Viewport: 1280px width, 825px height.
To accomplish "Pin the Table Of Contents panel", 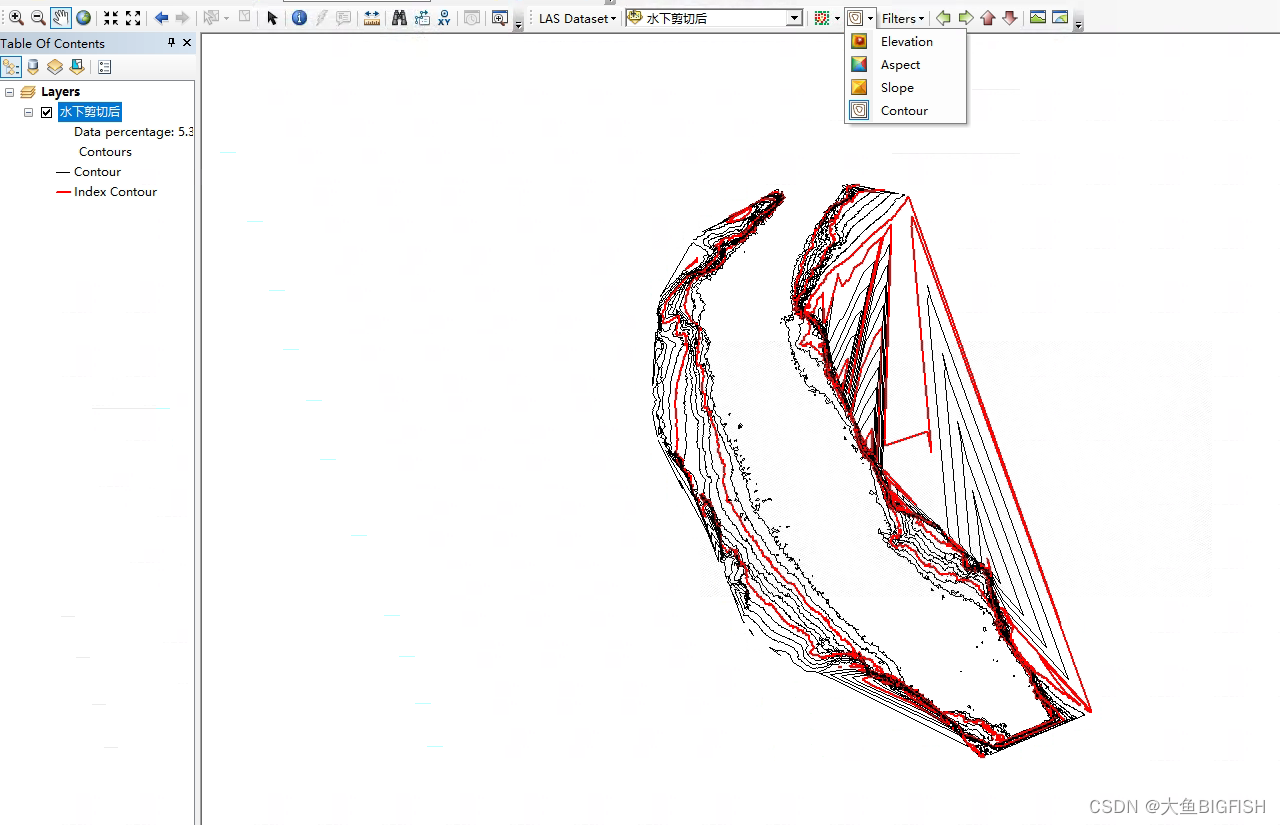I will [x=171, y=43].
